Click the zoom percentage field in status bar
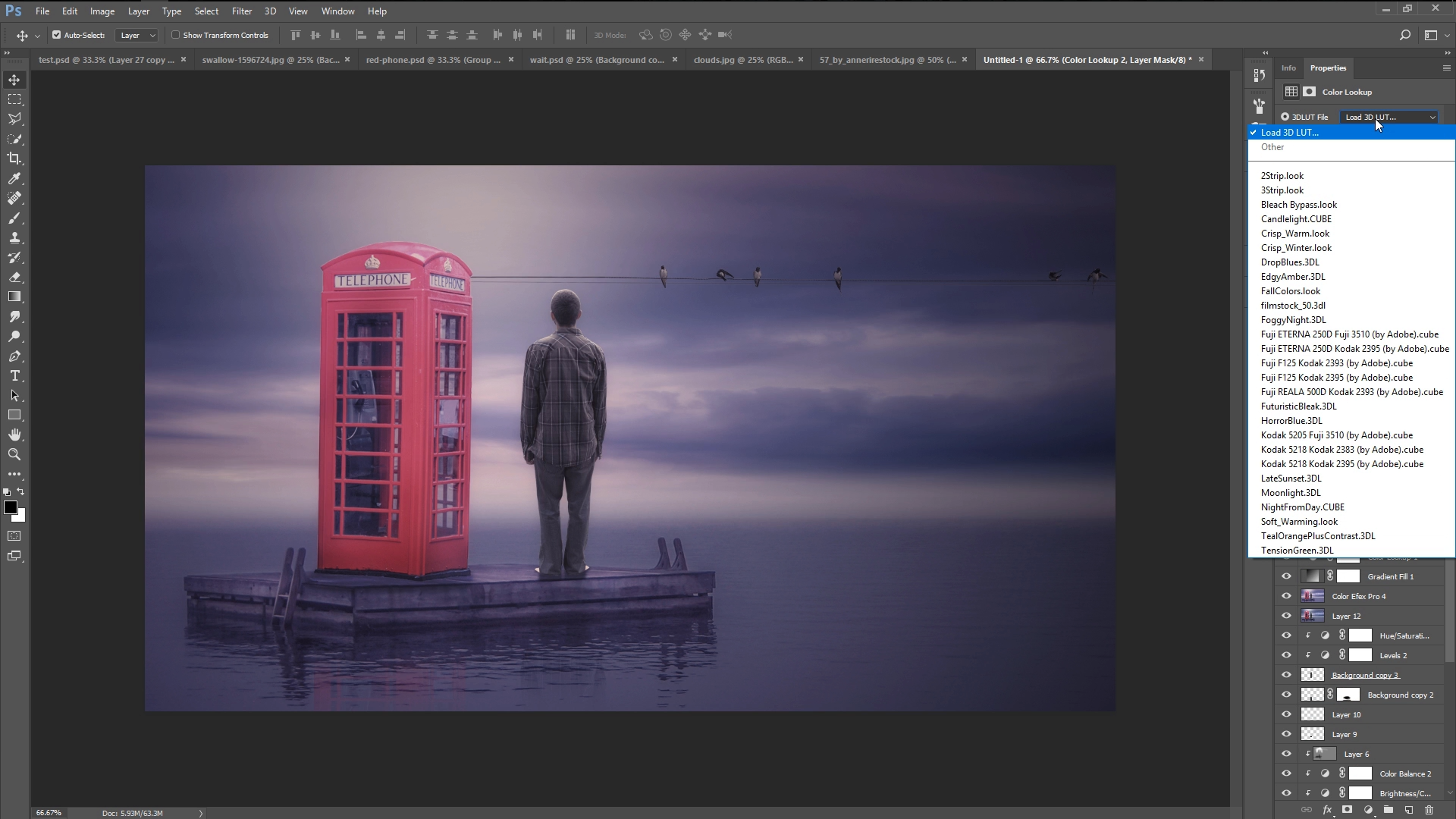The width and height of the screenshot is (1456, 819). click(x=49, y=813)
